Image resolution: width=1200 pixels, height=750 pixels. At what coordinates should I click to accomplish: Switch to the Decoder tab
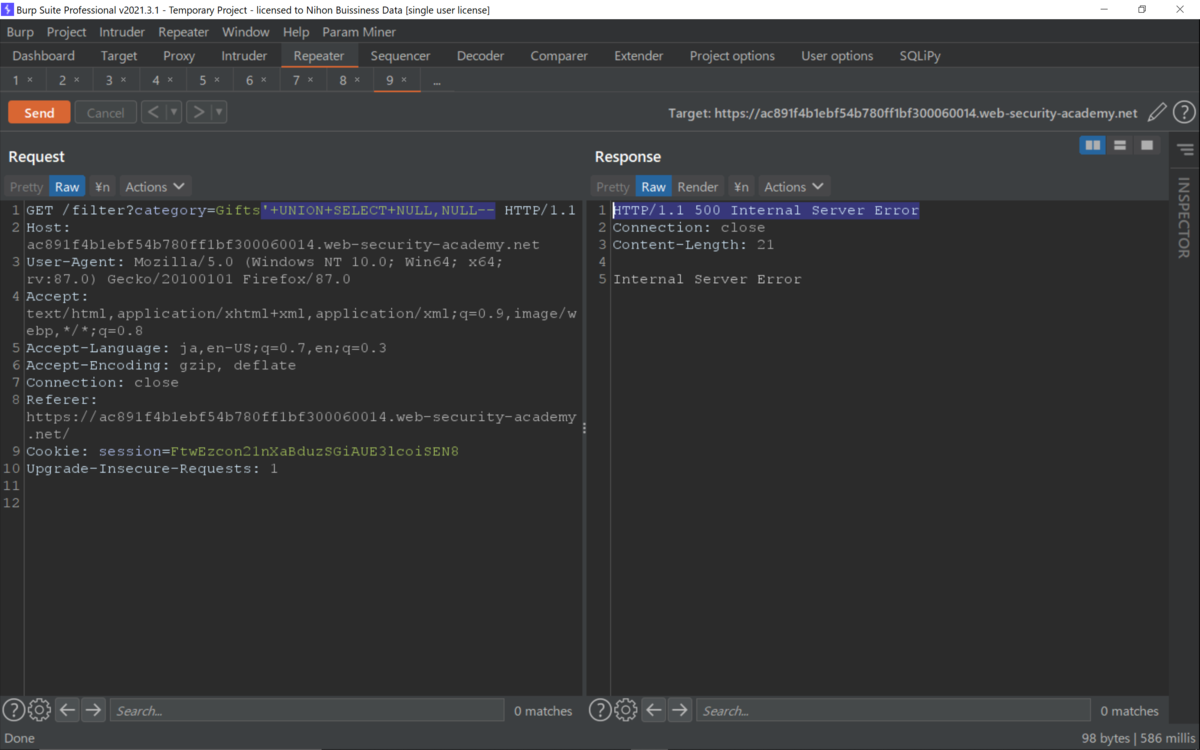pyautogui.click(x=480, y=56)
